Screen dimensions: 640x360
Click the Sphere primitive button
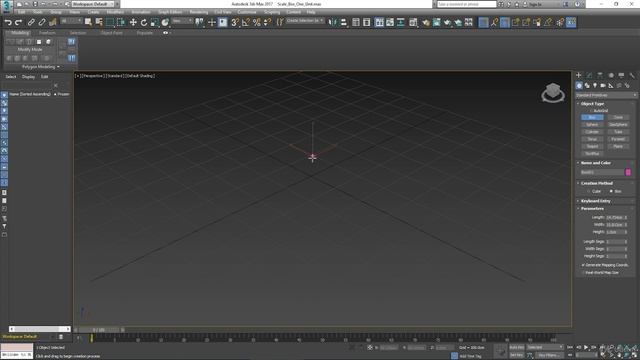pyautogui.click(x=592, y=125)
